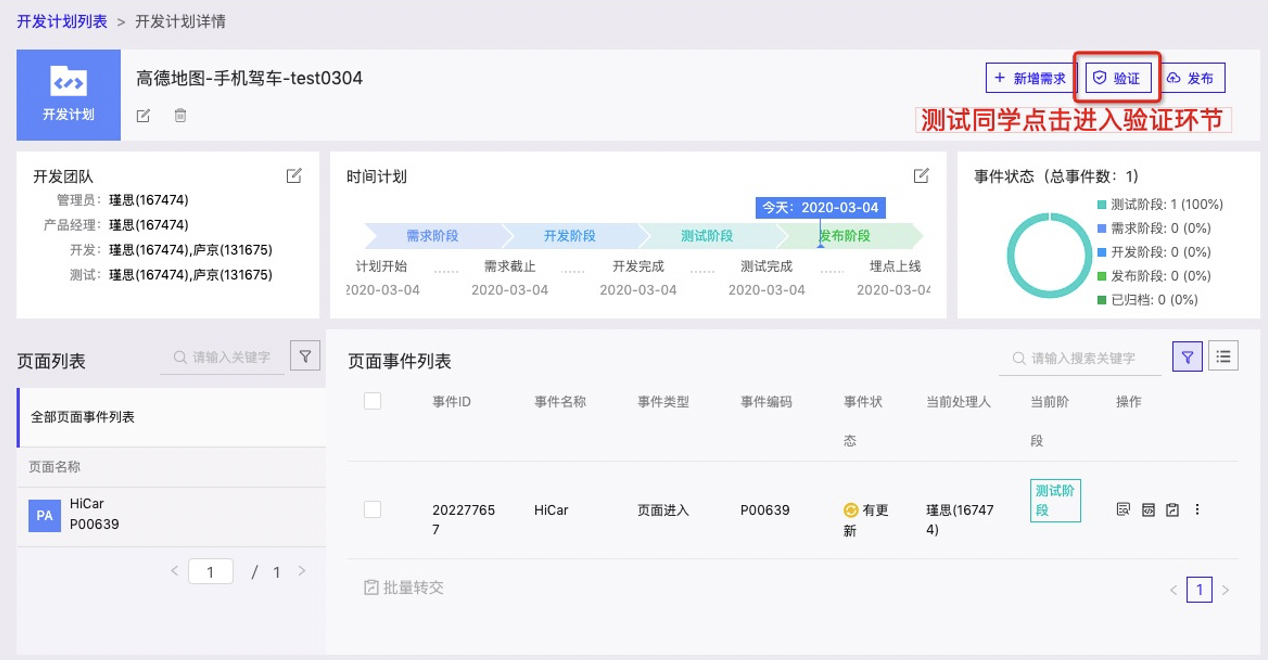Click the 验证 button
This screenshot has height=660, width=1268.
point(1118,78)
